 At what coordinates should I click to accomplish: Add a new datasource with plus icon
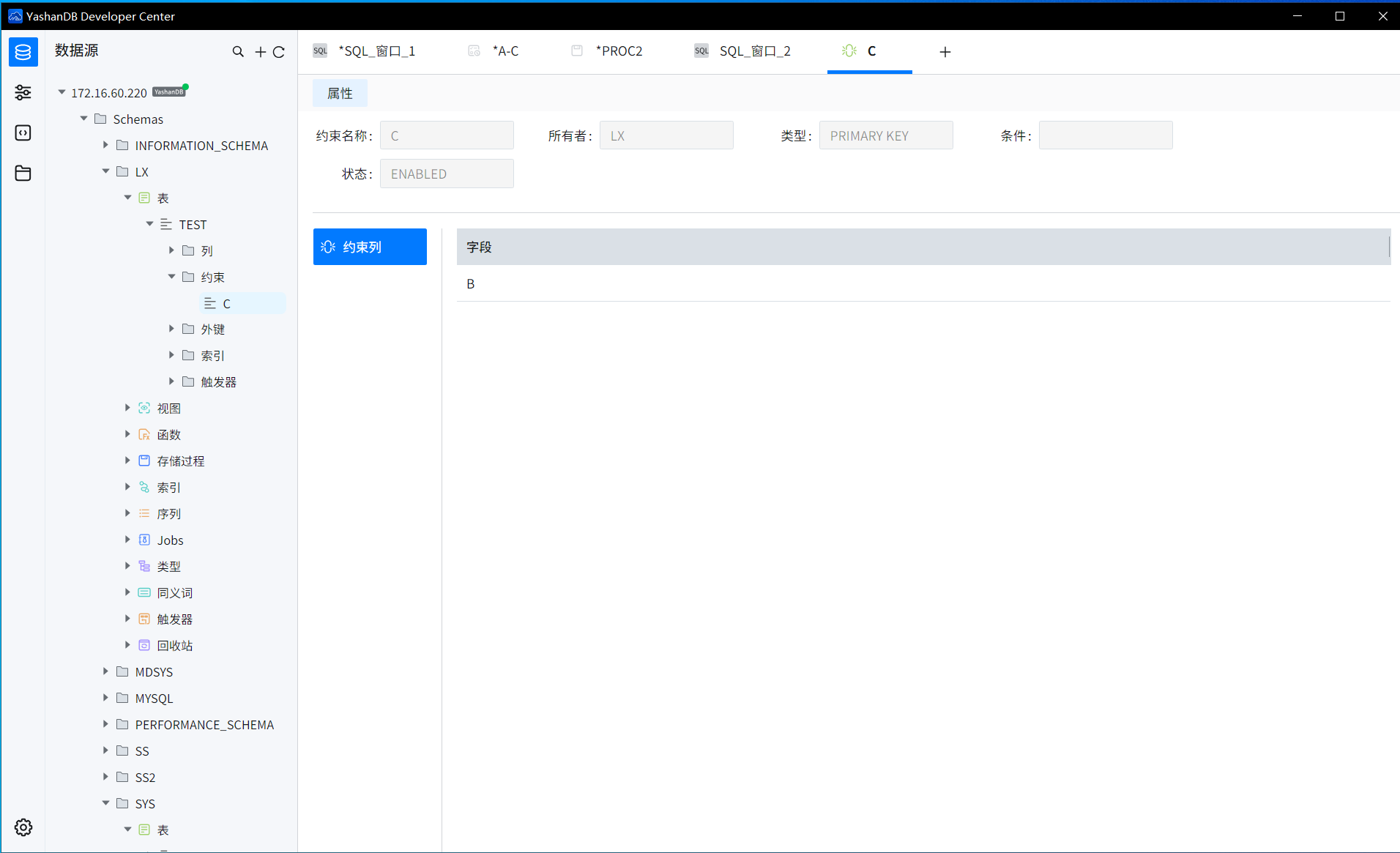pyautogui.click(x=260, y=52)
